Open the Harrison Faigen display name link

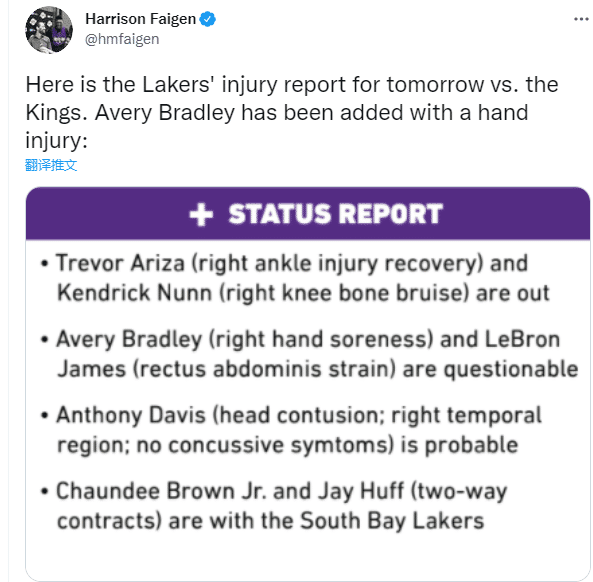(140, 19)
